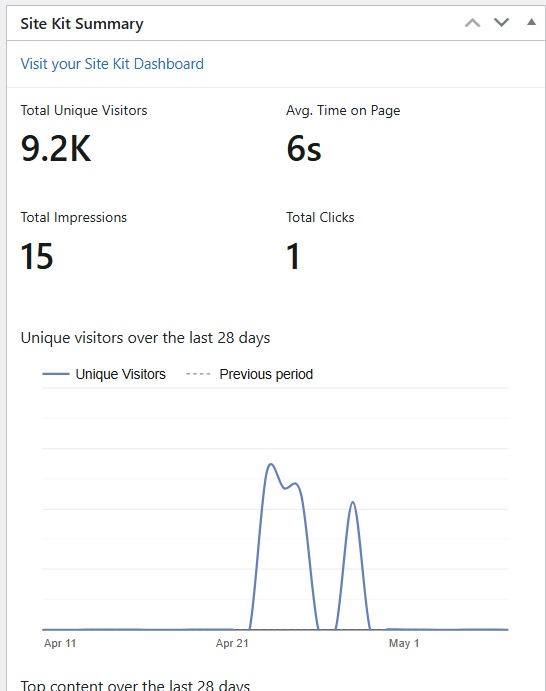Image resolution: width=546 pixels, height=691 pixels.
Task: Toggle the Unique Visitors legend entry
Action: [104, 374]
